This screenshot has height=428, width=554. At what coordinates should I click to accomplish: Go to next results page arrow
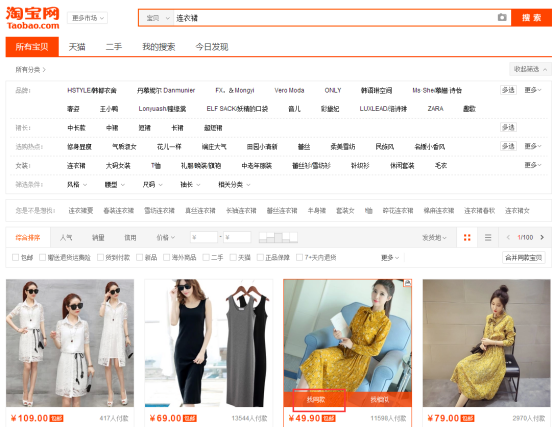542,238
